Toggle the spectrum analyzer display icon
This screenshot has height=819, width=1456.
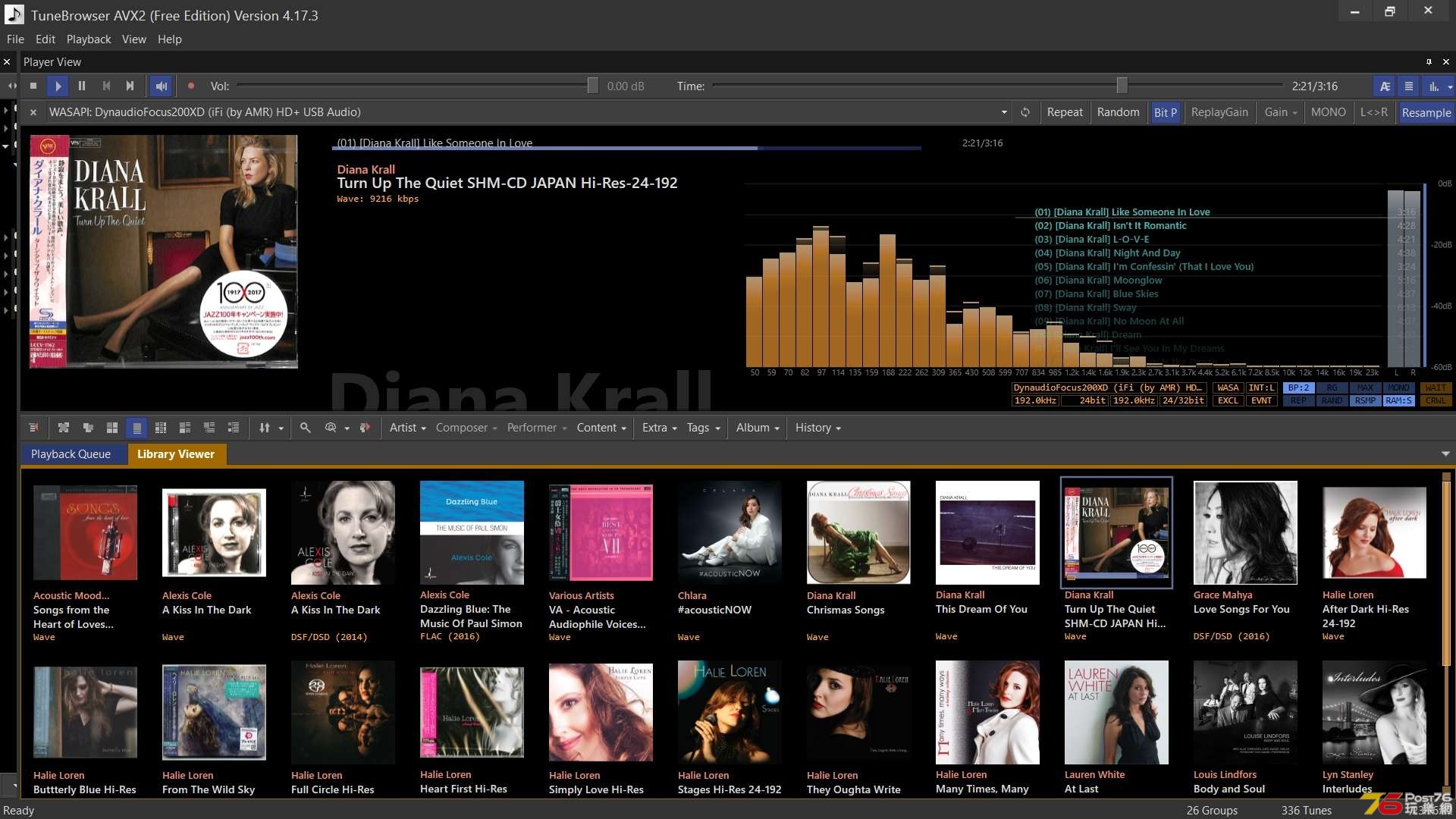(x=1434, y=86)
